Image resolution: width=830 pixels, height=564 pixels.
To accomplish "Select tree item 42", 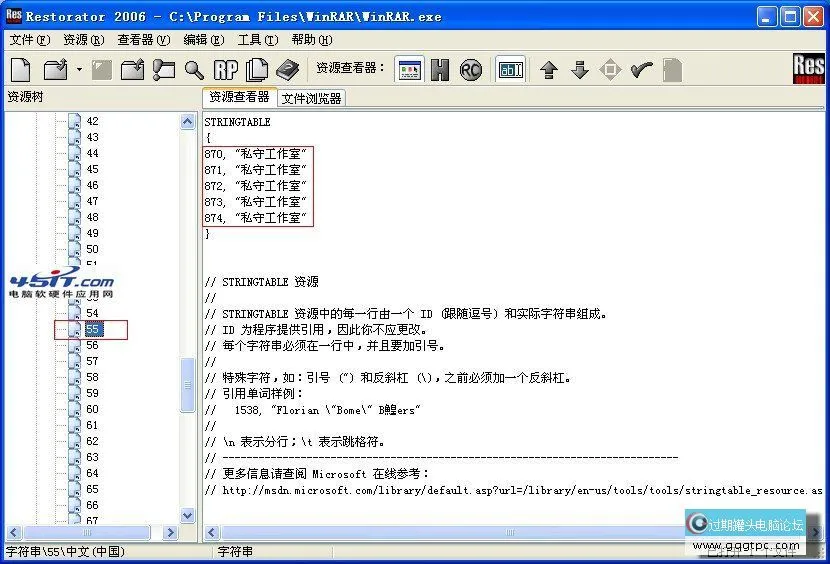I will coord(92,121).
